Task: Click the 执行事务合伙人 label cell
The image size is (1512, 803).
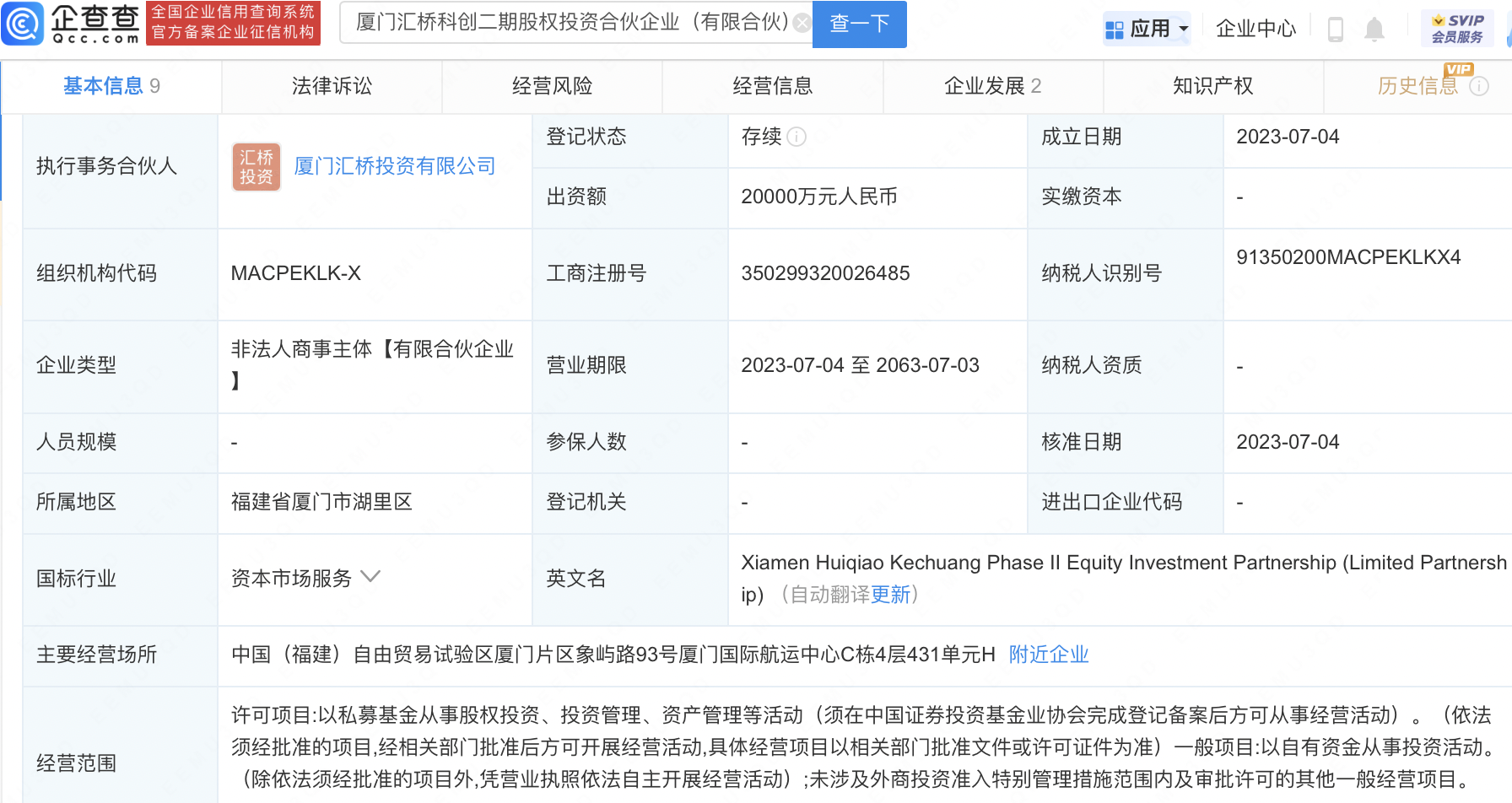Action: click(121, 171)
